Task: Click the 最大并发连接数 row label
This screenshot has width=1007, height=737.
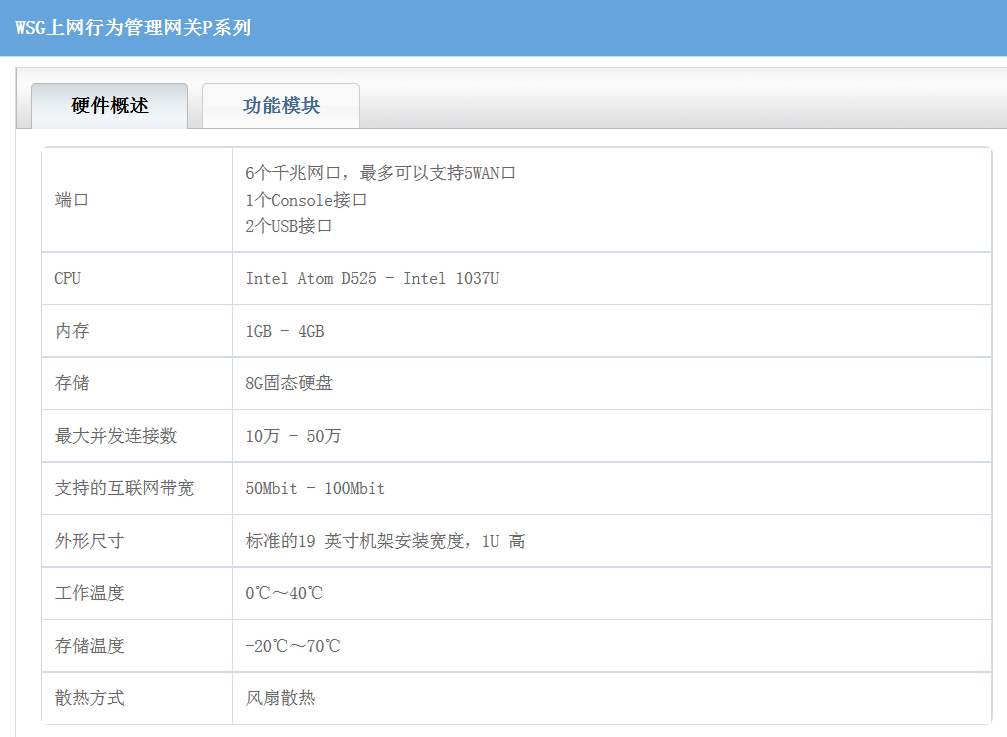Action: (115, 436)
